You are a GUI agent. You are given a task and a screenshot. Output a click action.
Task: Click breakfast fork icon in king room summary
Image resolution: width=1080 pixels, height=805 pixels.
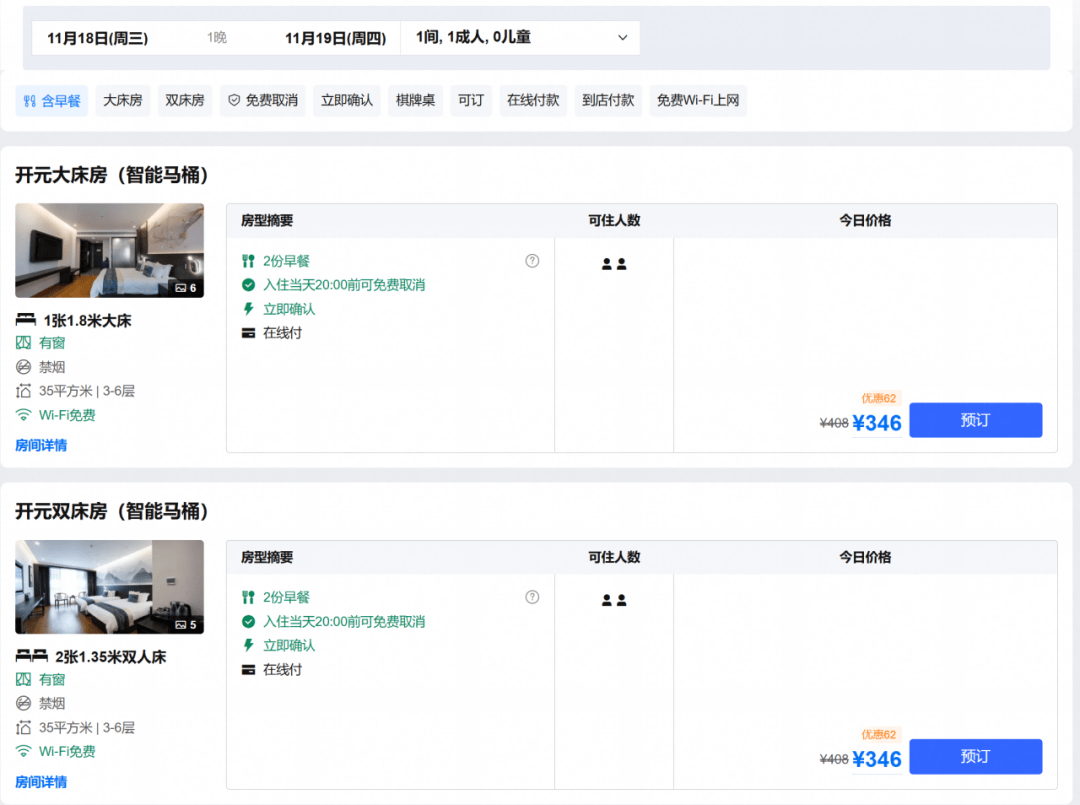point(248,261)
